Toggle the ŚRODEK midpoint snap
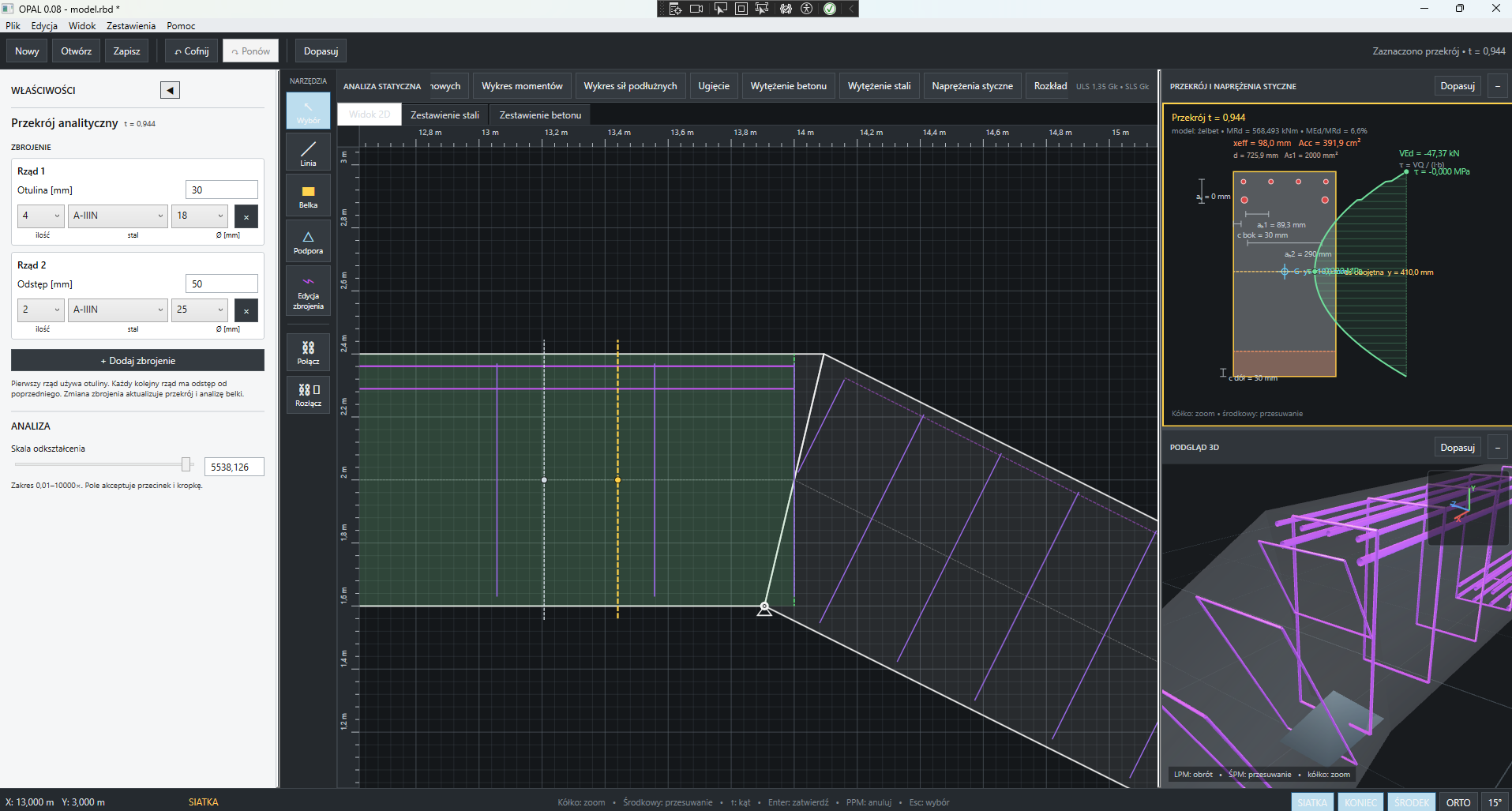 tap(1411, 802)
